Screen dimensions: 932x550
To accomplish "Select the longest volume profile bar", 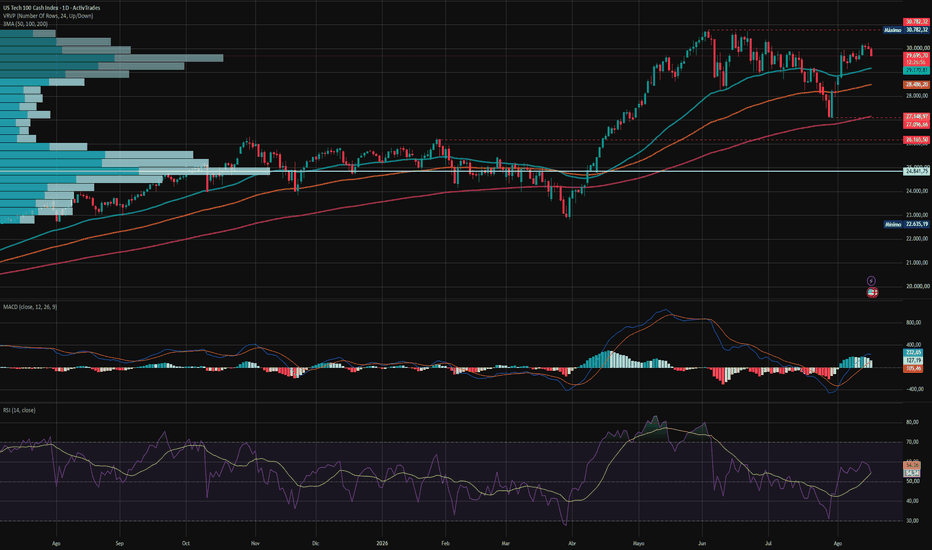I will pos(135,171).
